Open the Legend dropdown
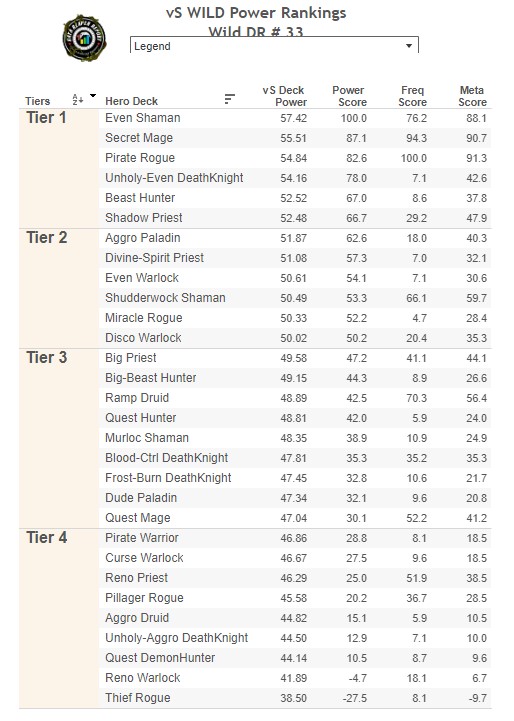Image resolution: width=514 pixels, height=721 pixels. click(274, 46)
